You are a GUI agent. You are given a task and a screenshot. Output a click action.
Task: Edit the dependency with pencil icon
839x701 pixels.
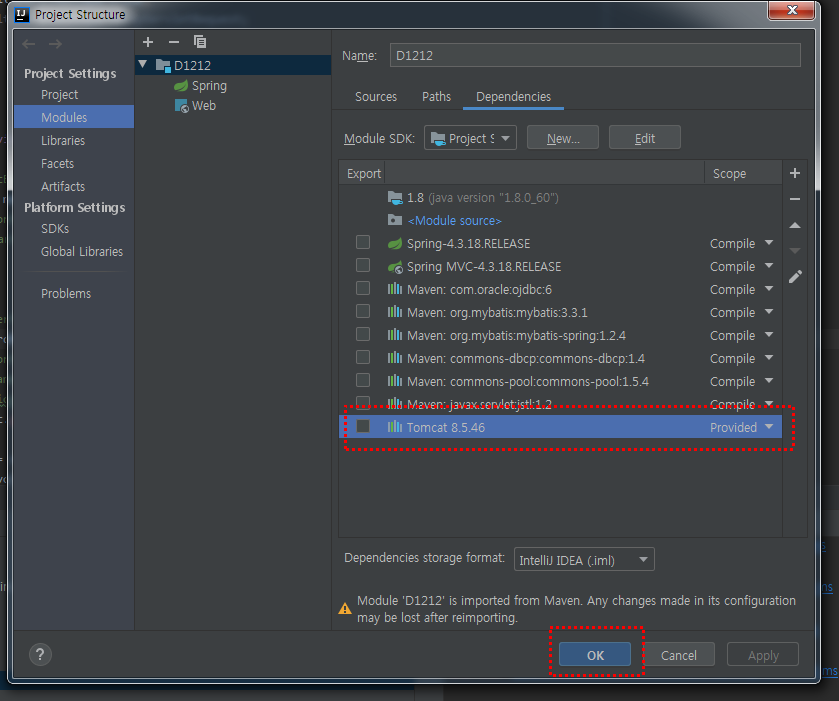coord(795,276)
